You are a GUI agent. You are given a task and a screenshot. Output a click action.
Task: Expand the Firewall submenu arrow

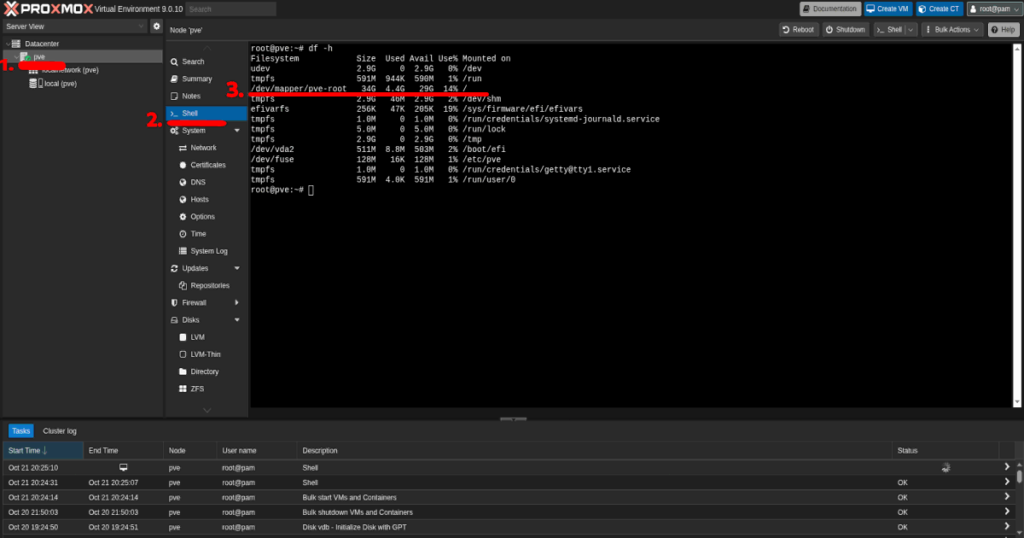pyautogui.click(x=237, y=302)
